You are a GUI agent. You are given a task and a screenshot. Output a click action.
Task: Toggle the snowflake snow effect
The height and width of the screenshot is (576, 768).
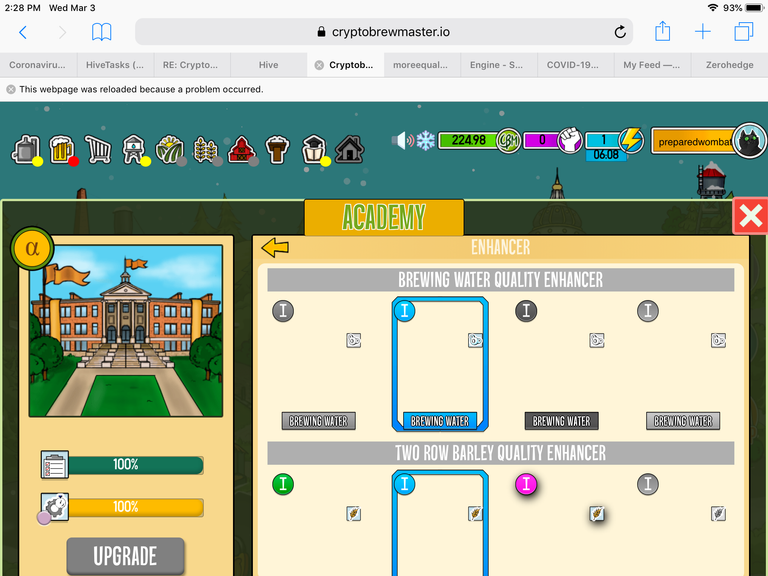[426, 141]
